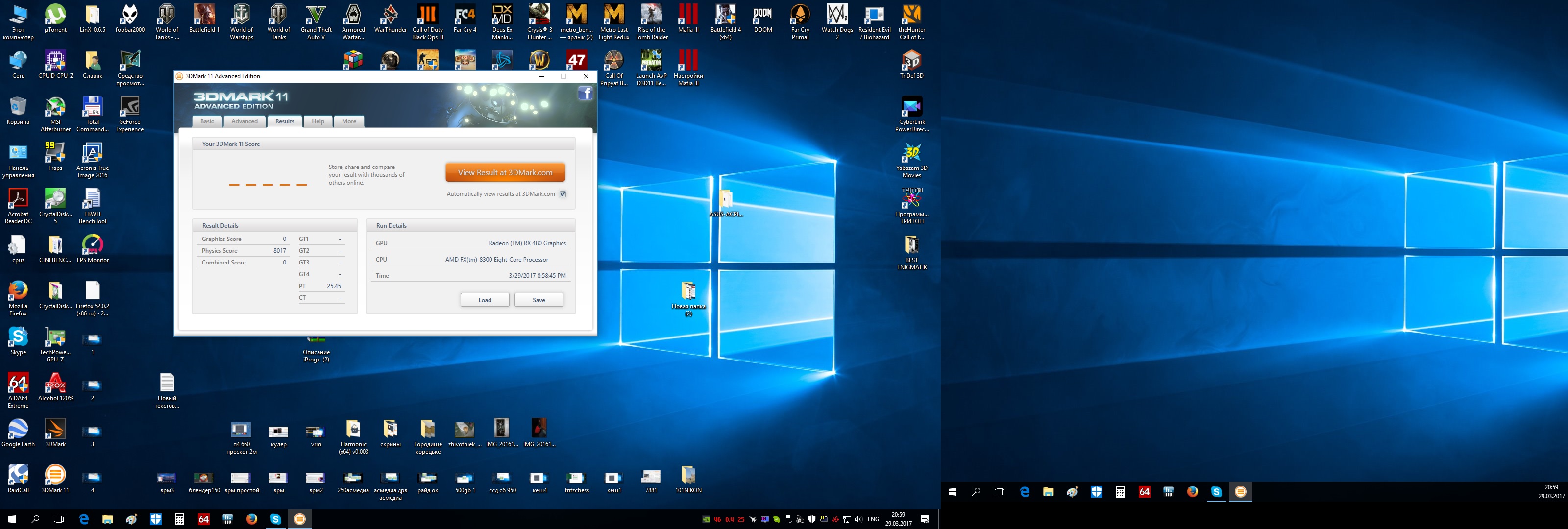
Task: Click Skype icon in left taskbar
Action: (276, 519)
